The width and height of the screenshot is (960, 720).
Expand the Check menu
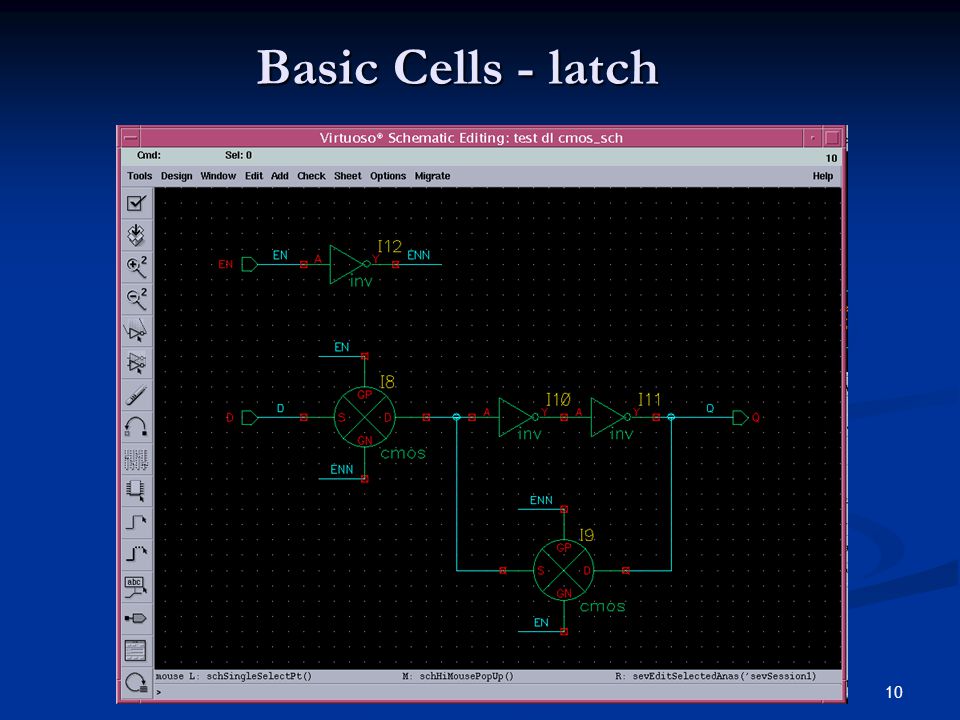(311, 176)
